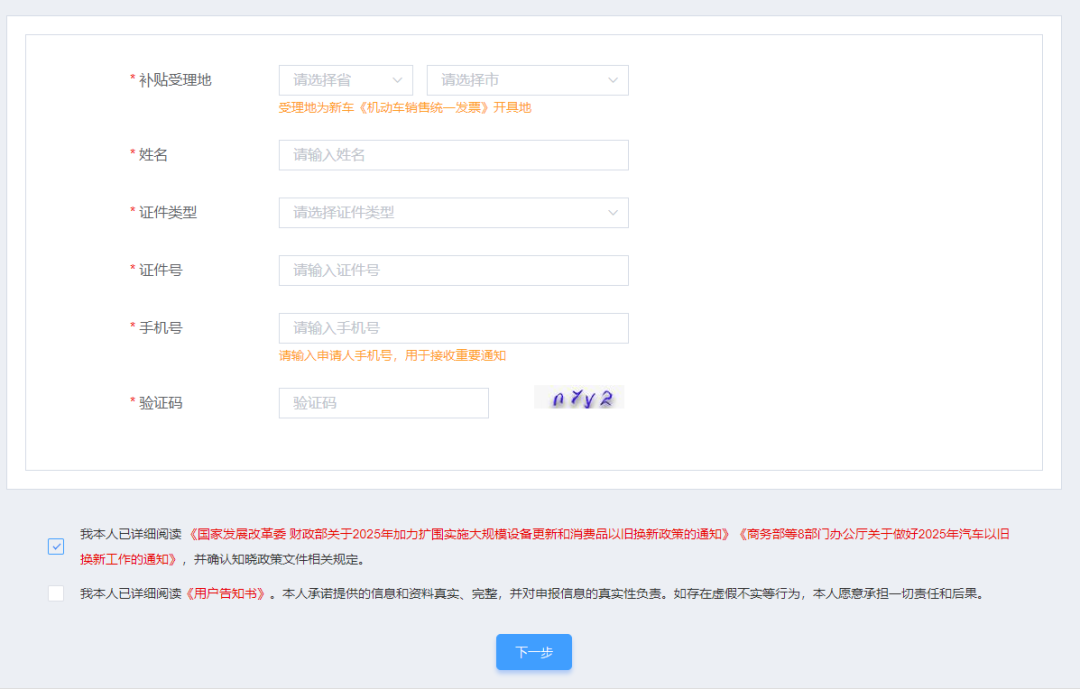Click the 手机号 field label
The height and width of the screenshot is (689, 1080).
point(160,328)
